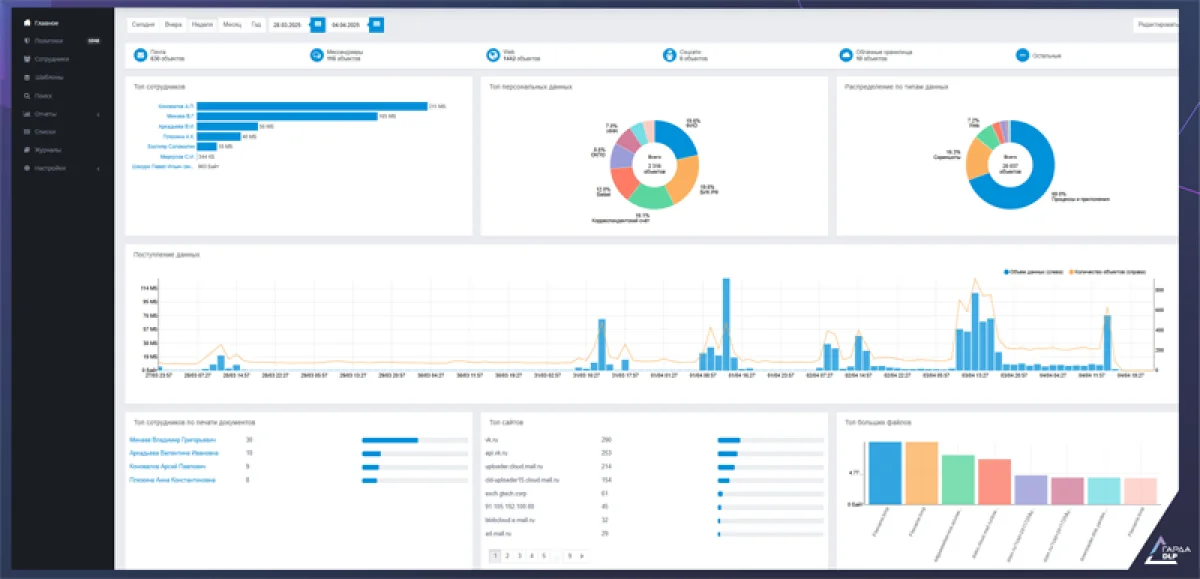1200x579 pixels.
Task: Expand the Отчеты sidebar submenu
Action: pos(97,114)
